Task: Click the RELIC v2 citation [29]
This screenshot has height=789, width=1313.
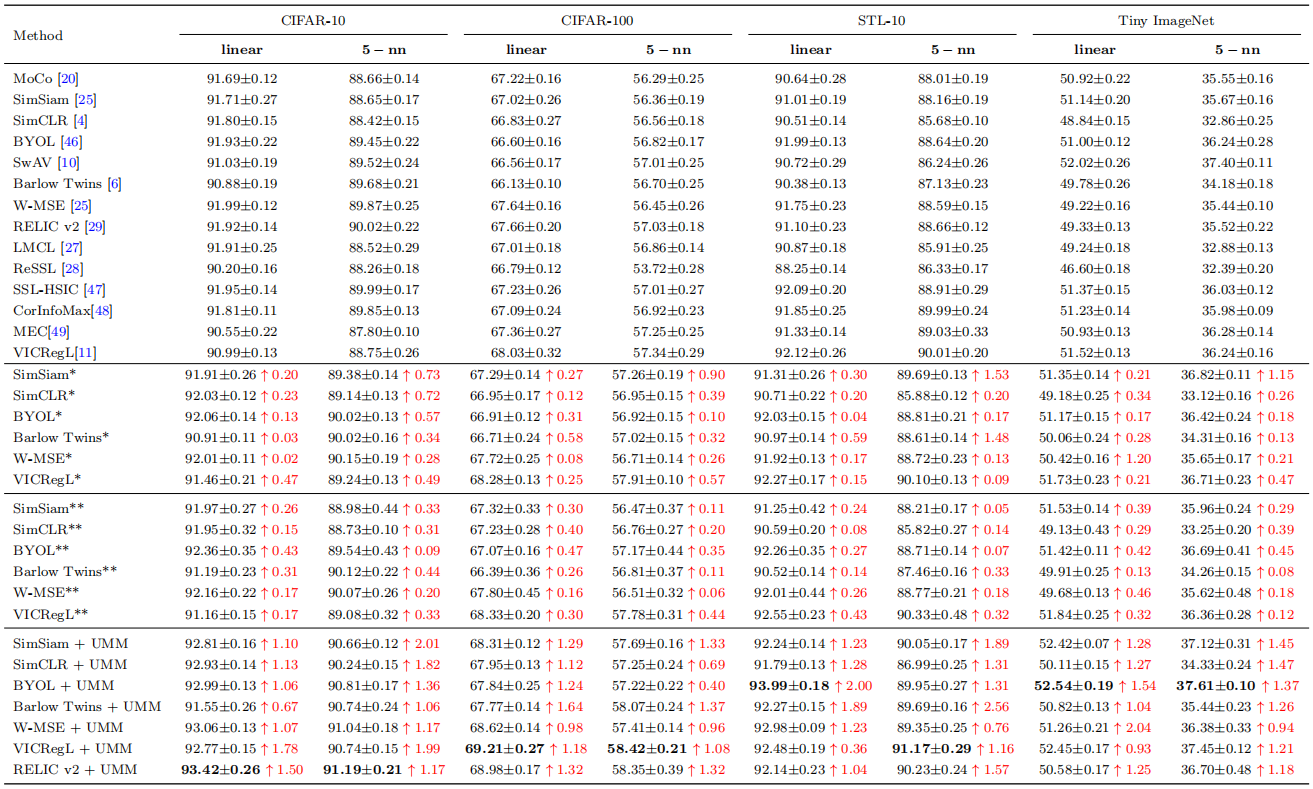Action: [95, 225]
